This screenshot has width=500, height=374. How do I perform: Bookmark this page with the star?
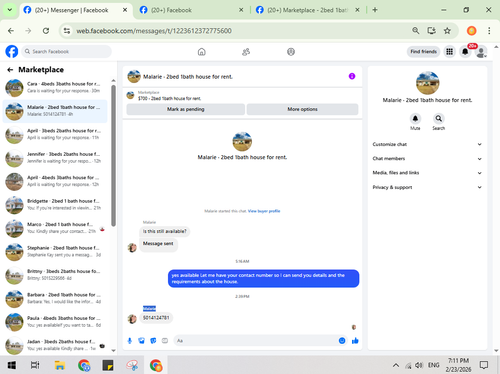pos(447,31)
